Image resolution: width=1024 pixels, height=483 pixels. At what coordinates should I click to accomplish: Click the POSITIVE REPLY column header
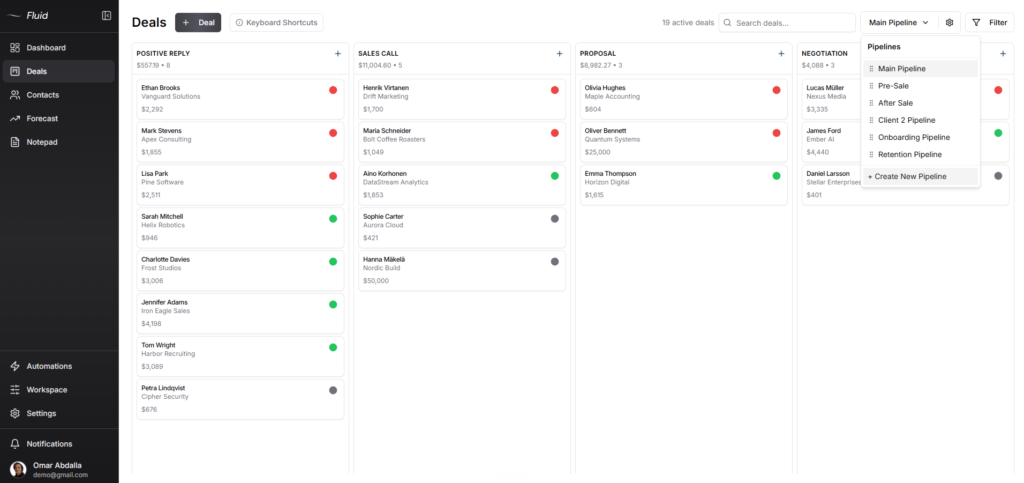tap(163, 54)
